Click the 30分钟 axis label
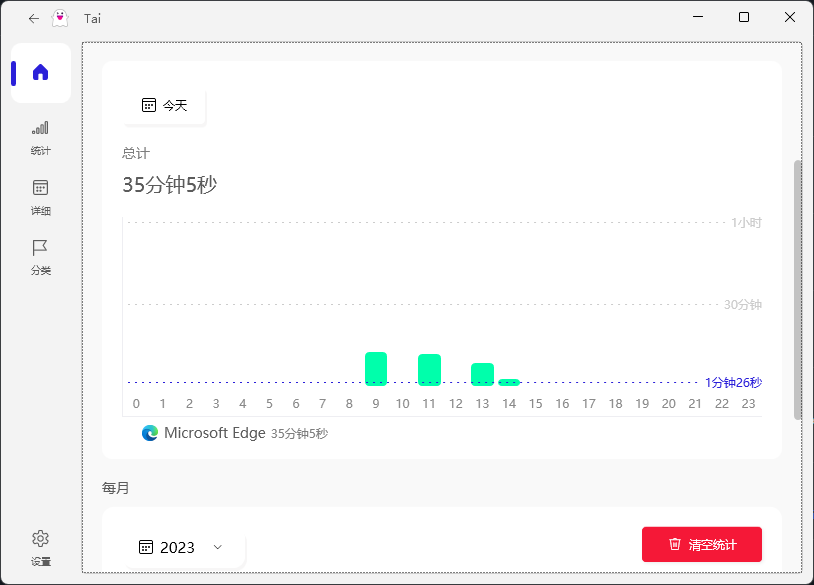This screenshot has width=814, height=585. [743, 305]
